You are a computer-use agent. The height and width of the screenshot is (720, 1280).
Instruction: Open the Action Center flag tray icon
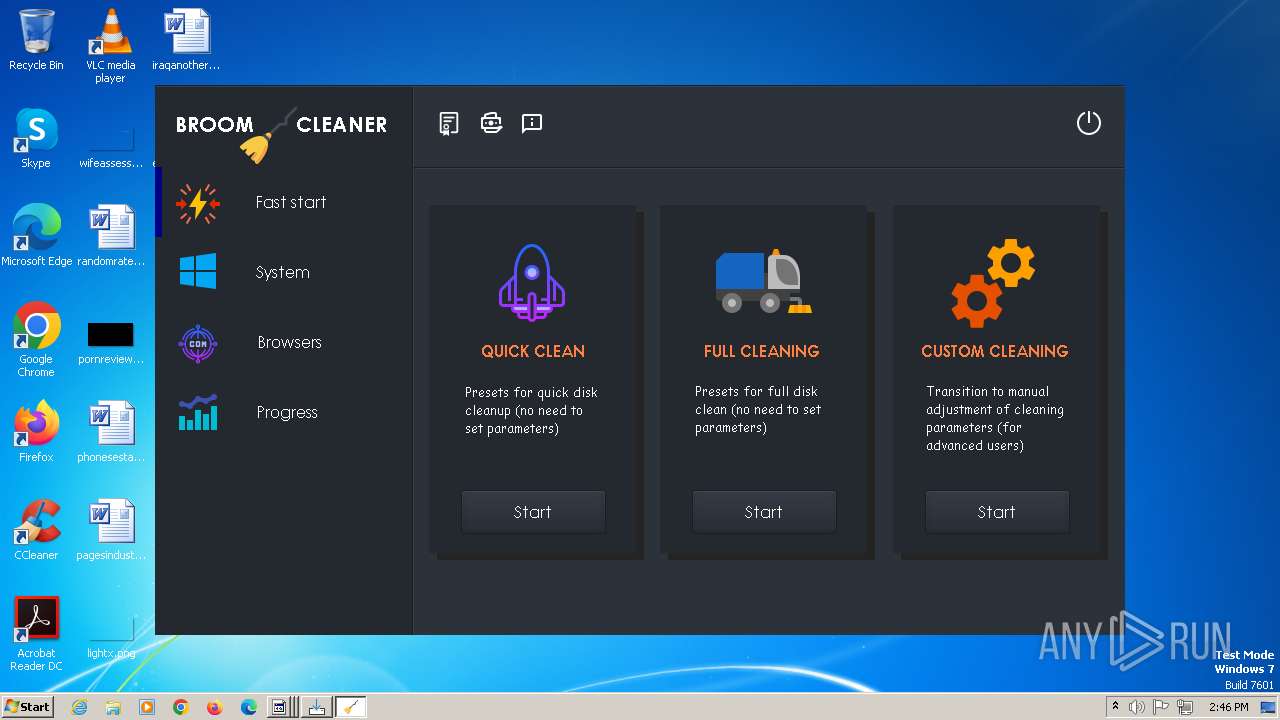click(1162, 707)
